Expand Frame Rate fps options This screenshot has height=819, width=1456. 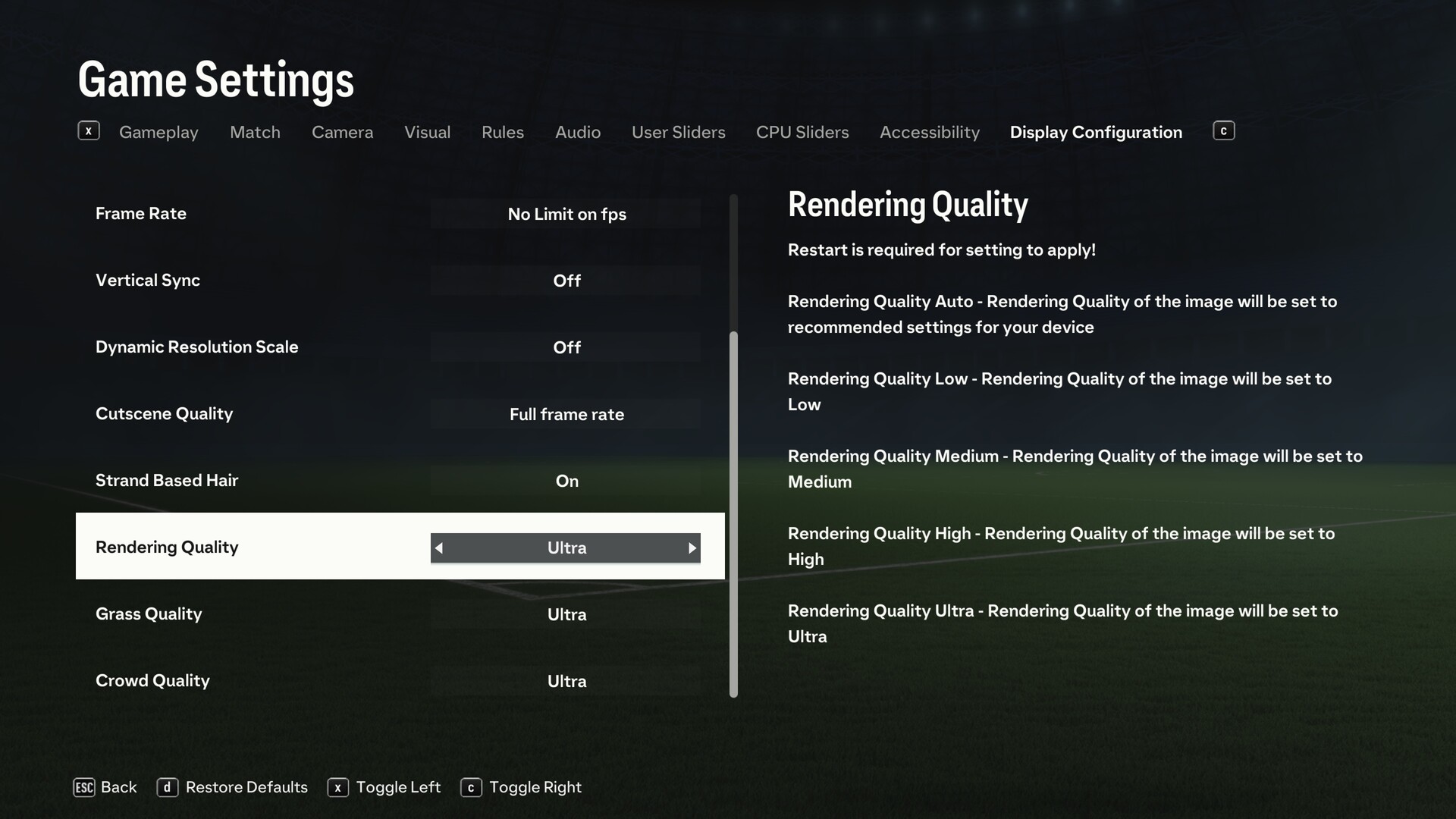tap(566, 212)
